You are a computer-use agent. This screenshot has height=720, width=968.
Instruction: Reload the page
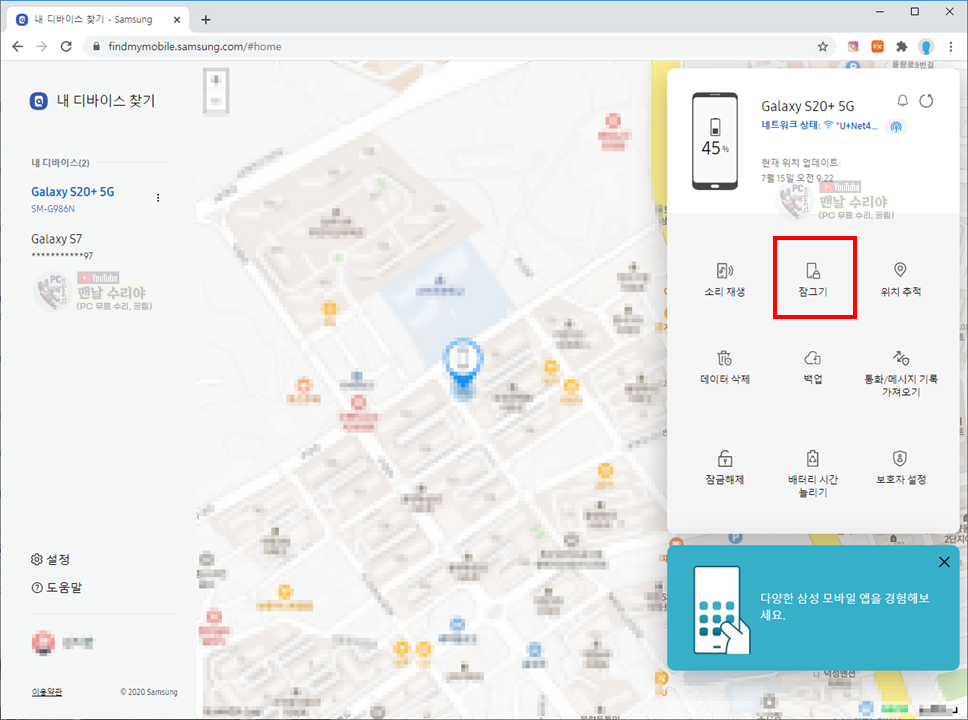coord(66,46)
